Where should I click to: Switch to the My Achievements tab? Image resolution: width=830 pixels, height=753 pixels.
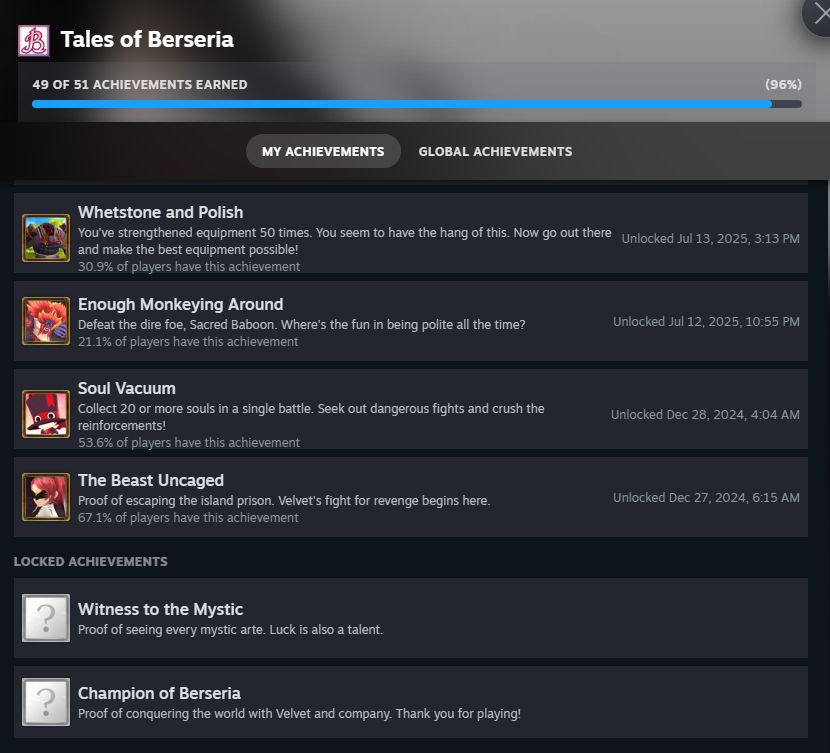(323, 151)
